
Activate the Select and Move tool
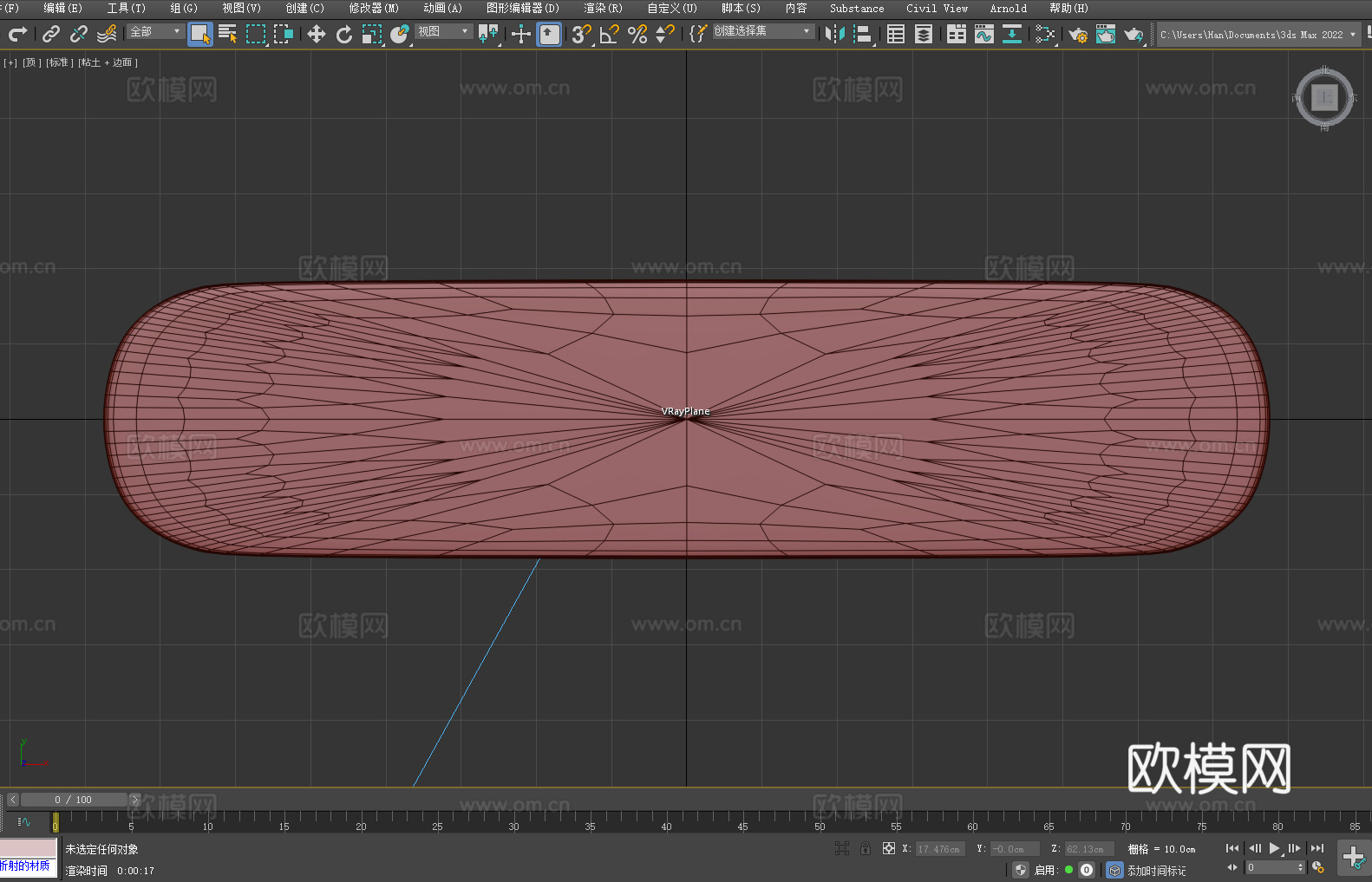(x=317, y=34)
